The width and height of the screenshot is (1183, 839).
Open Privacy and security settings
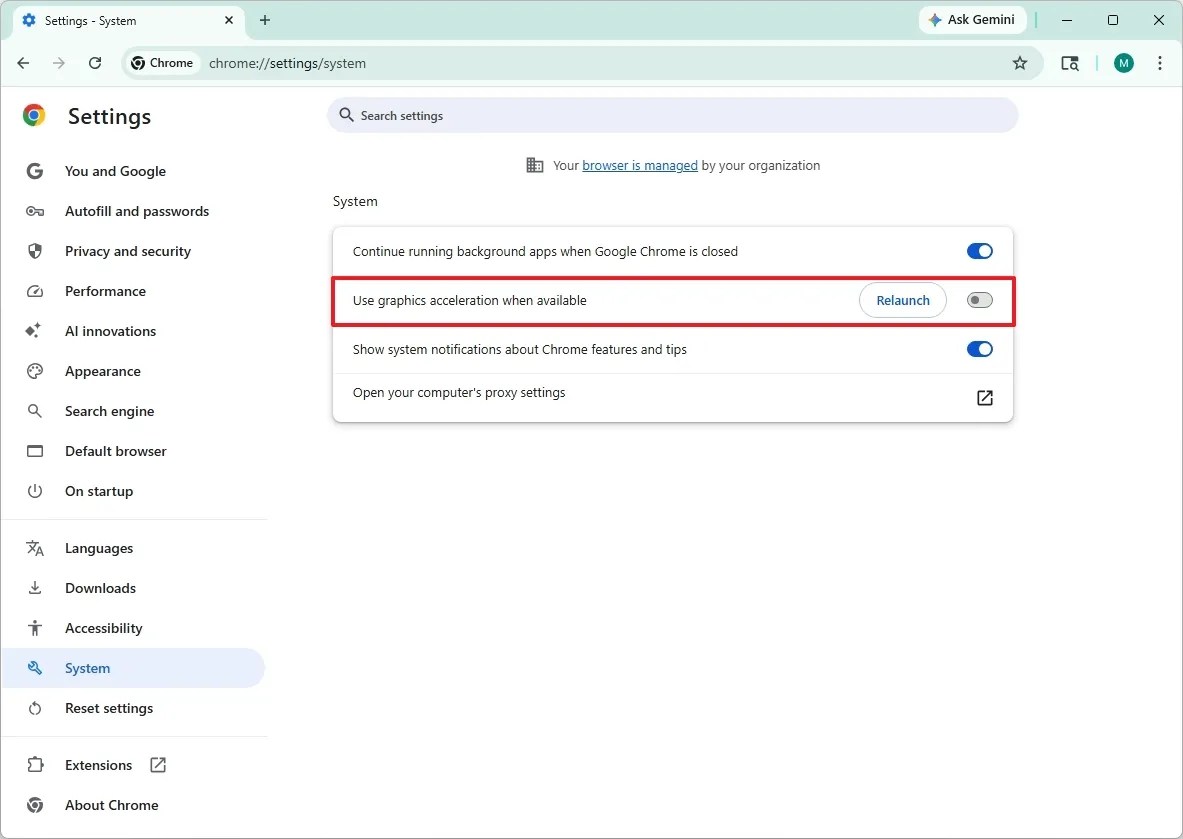click(128, 251)
